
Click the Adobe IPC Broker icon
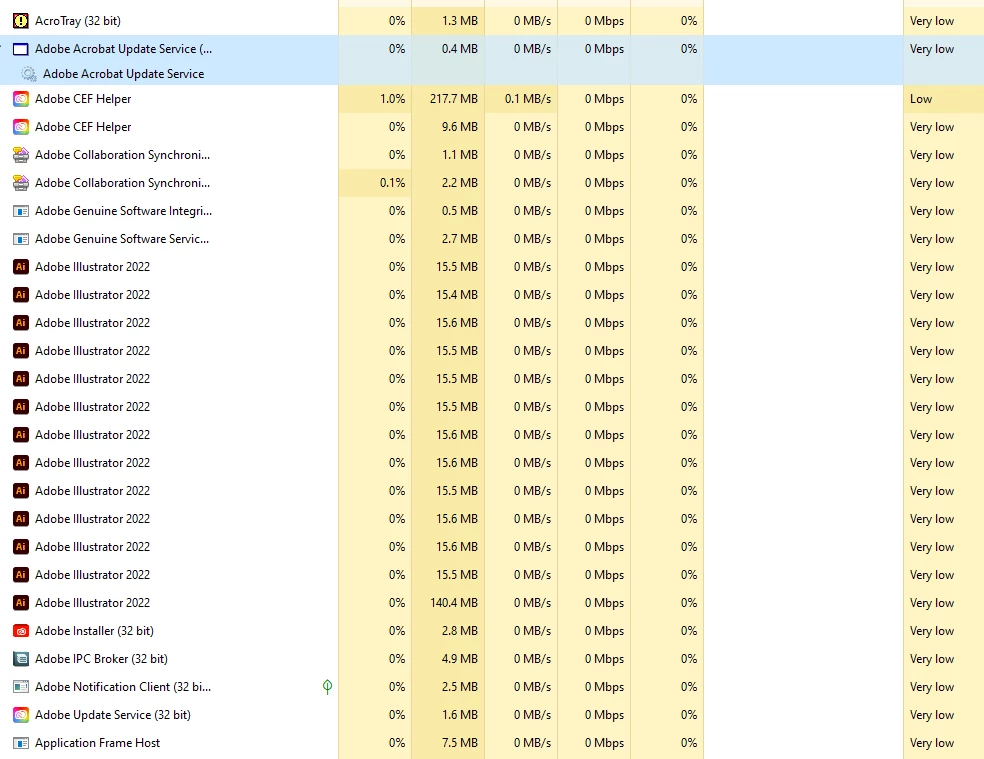tap(21, 659)
